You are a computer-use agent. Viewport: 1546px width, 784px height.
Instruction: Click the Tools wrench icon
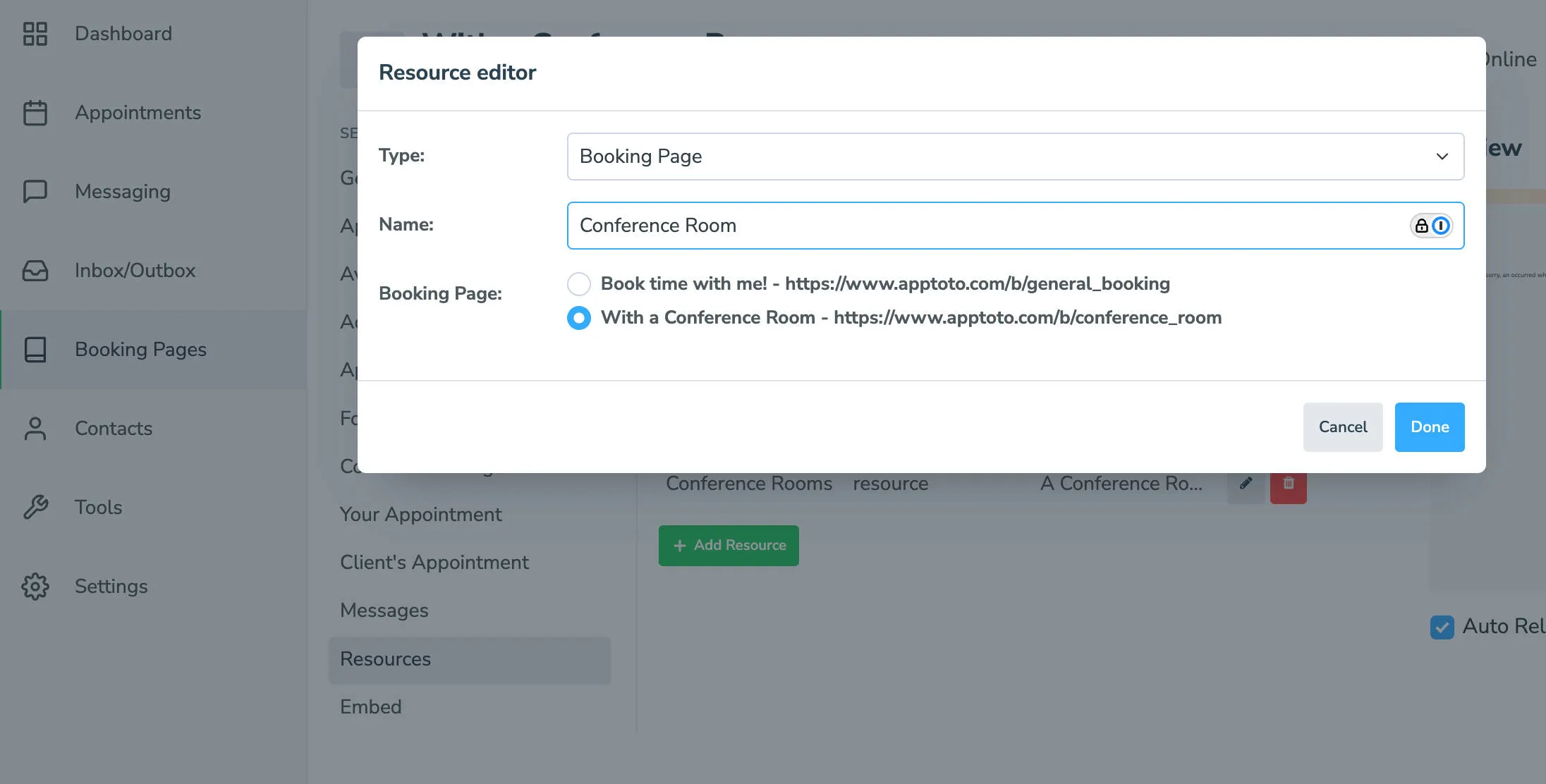tap(35, 507)
